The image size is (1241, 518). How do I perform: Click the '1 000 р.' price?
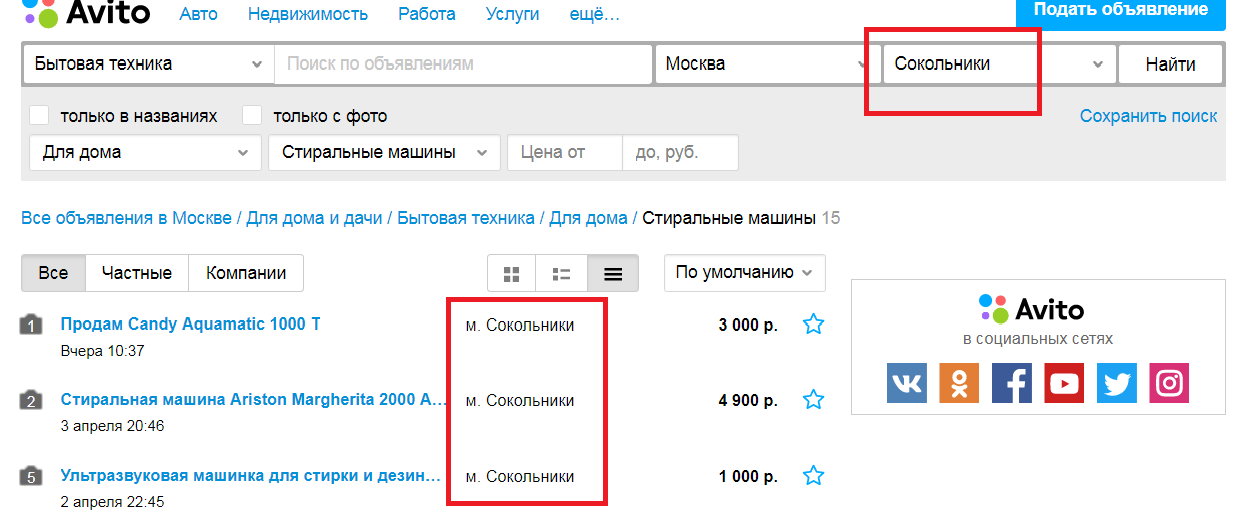click(748, 476)
